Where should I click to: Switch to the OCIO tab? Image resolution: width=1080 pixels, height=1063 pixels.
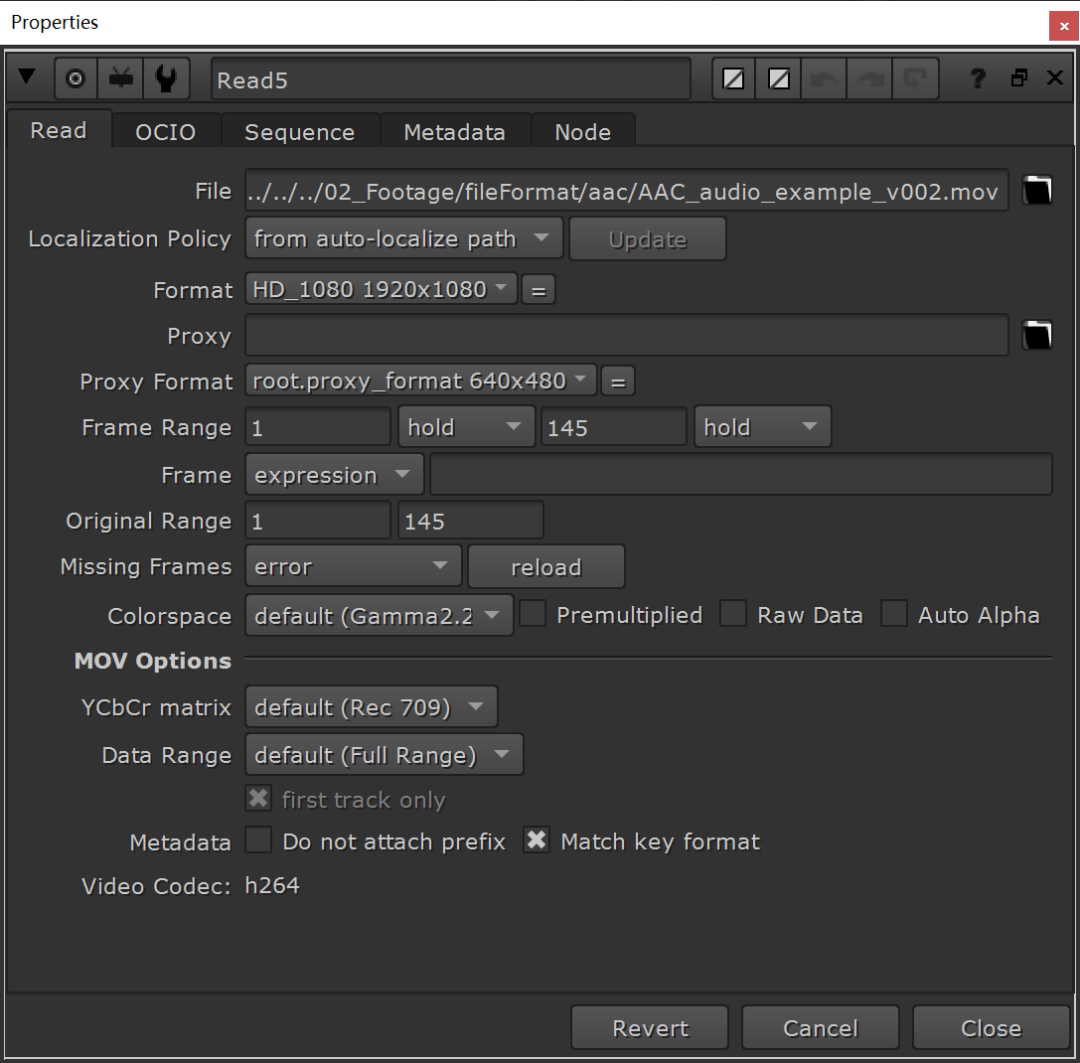coord(165,132)
